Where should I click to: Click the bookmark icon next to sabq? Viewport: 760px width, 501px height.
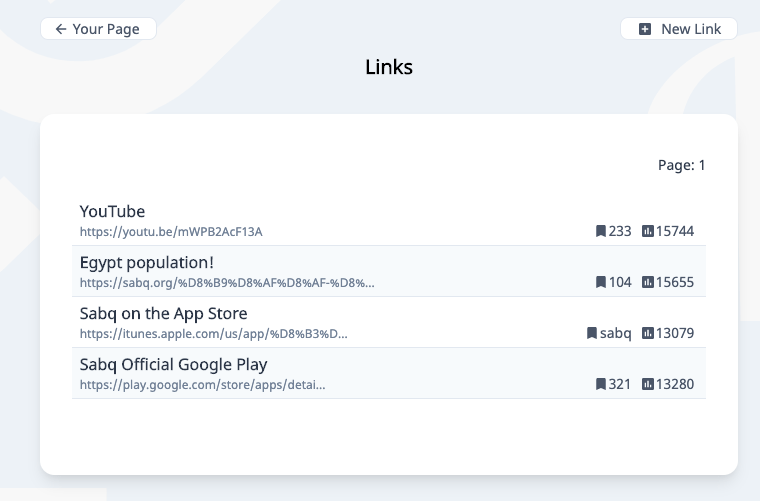(x=592, y=333)
